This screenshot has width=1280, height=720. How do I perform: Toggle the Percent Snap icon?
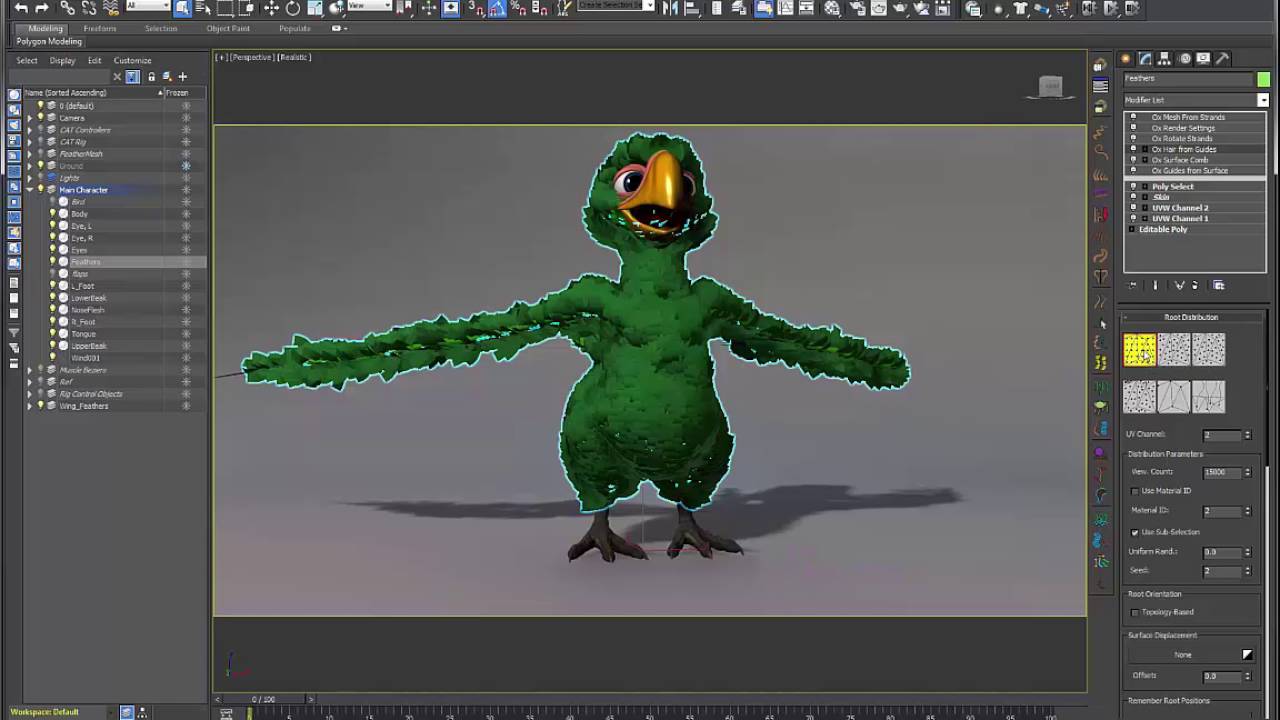tap(519, 8)
